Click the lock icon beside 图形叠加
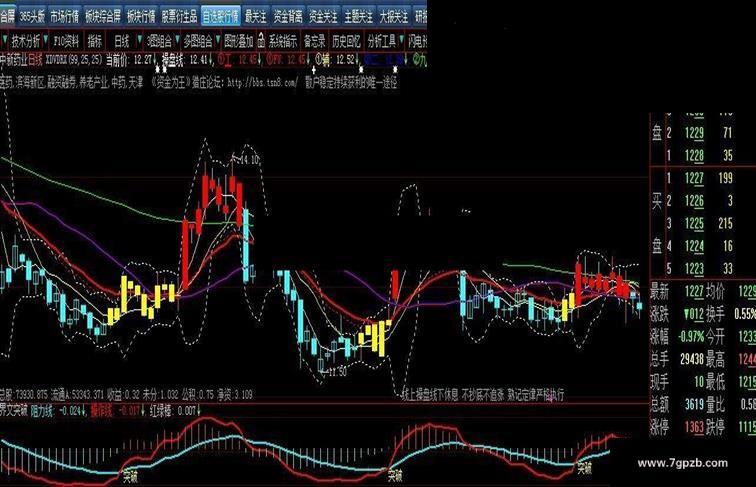Image resolution: width=756 pixels, height=487 pixels. pos(261,40)
